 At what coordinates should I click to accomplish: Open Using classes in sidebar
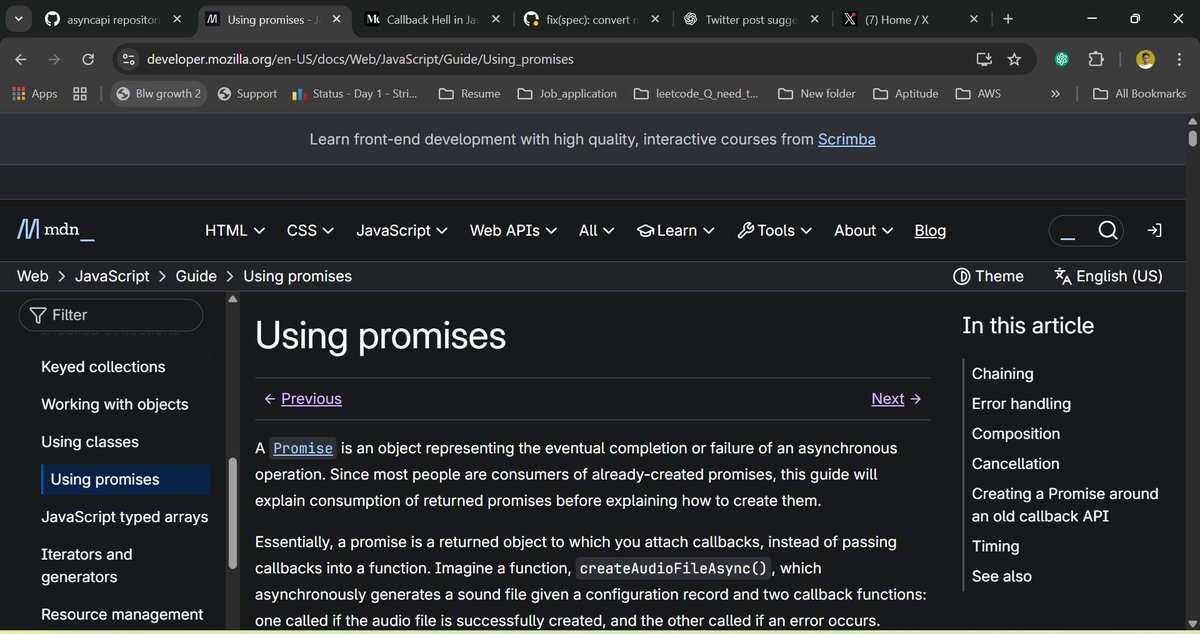90,442
